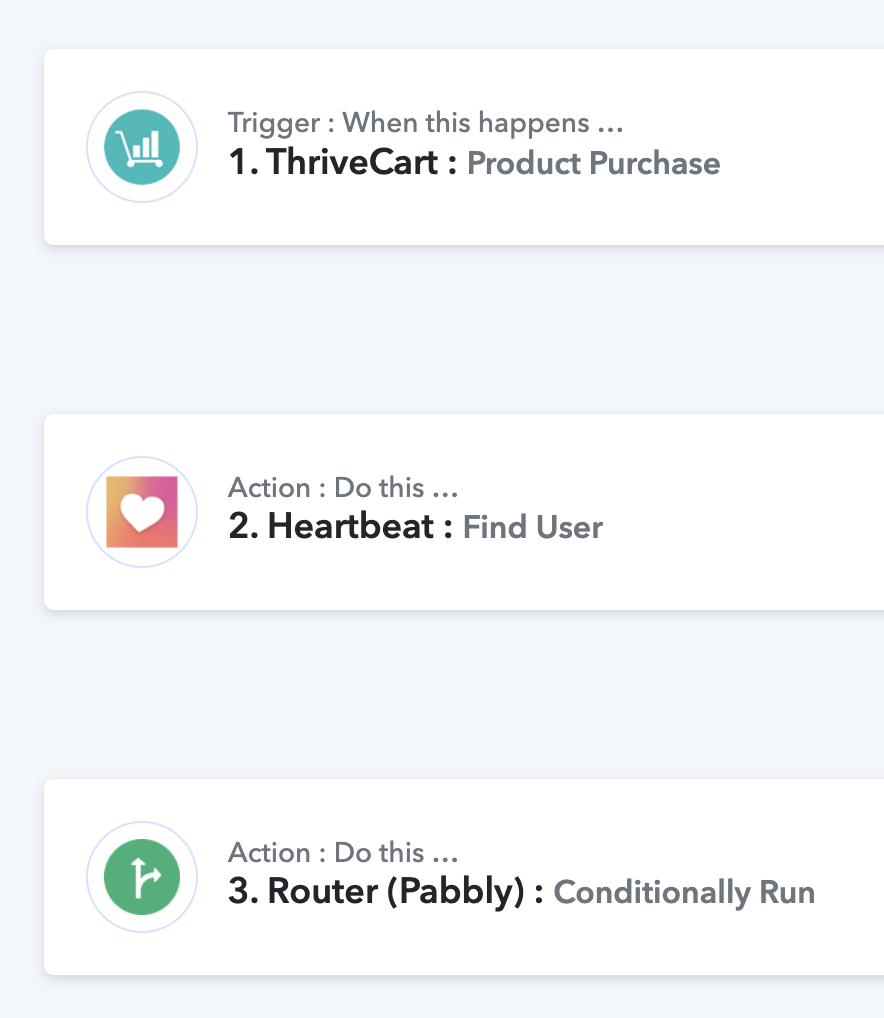Click the "Product Purchase" event text
Screen dimensions: 884x1018
tap(593, 163)
